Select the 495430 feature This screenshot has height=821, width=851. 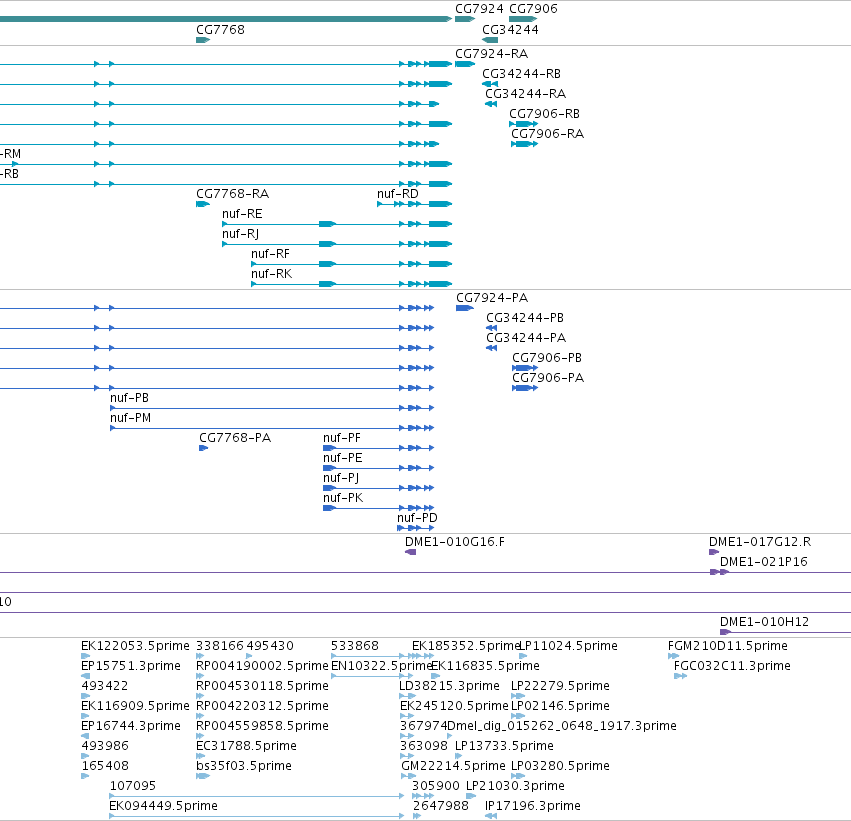pos(250,657)
